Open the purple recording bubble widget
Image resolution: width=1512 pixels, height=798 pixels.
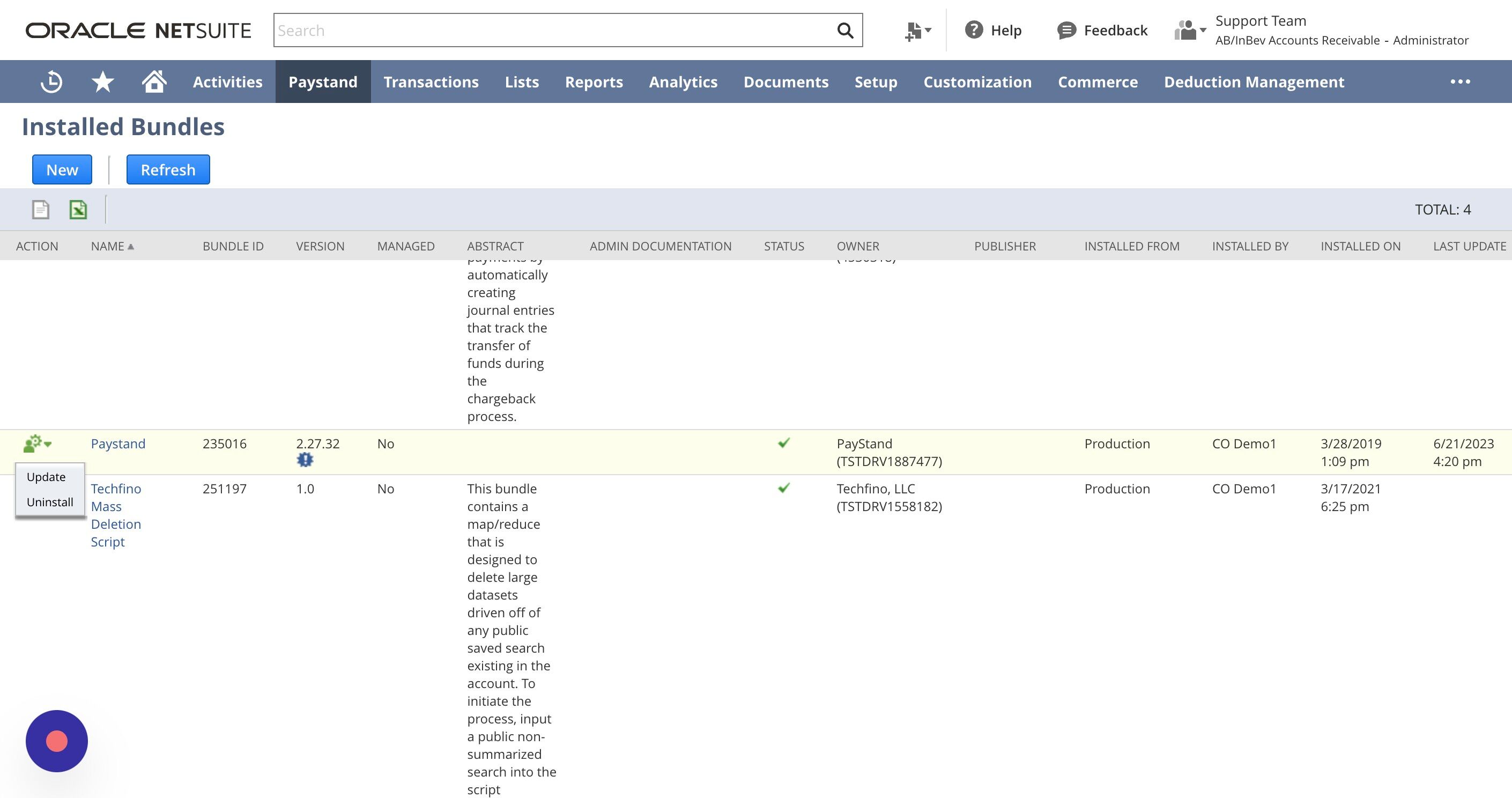tap(57, 741)
